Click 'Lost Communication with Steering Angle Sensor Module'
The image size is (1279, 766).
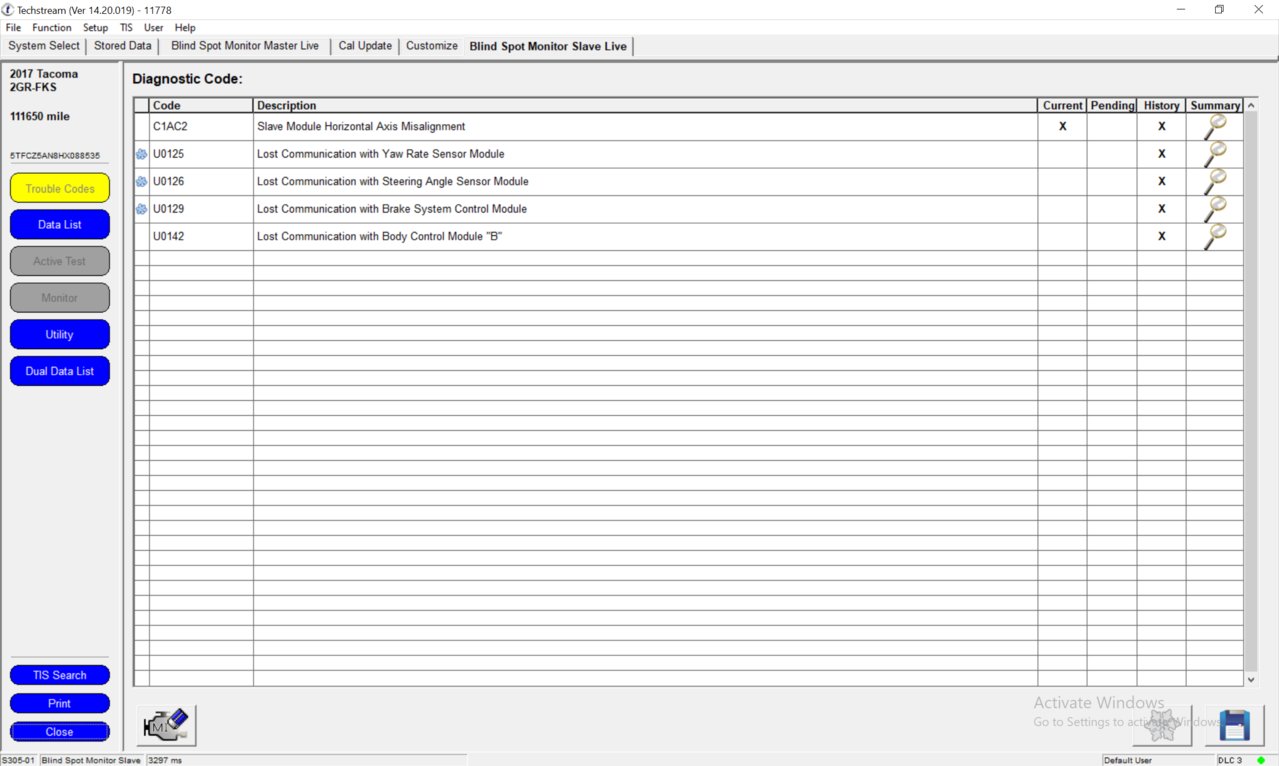coord(393,182)
